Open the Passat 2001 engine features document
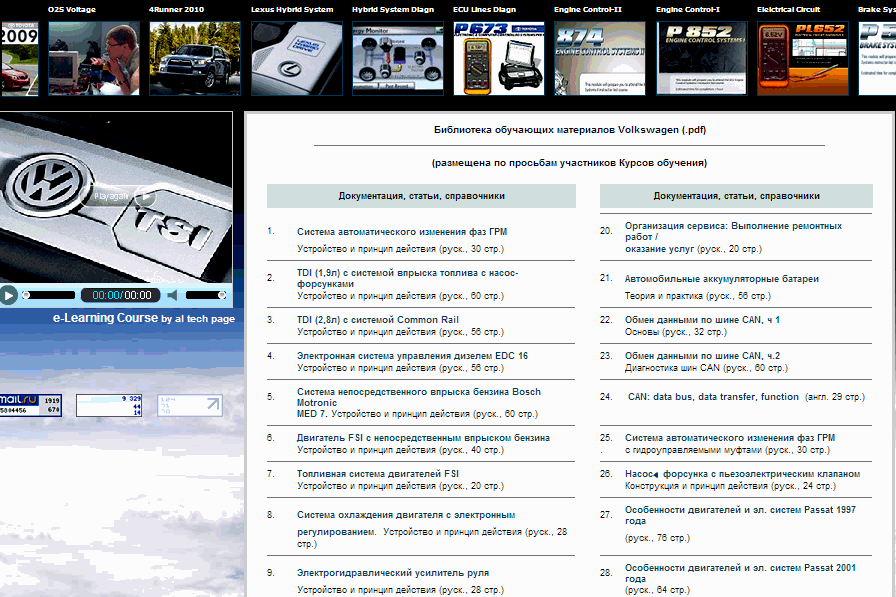The image size is (896, 597). coord(740,573)
